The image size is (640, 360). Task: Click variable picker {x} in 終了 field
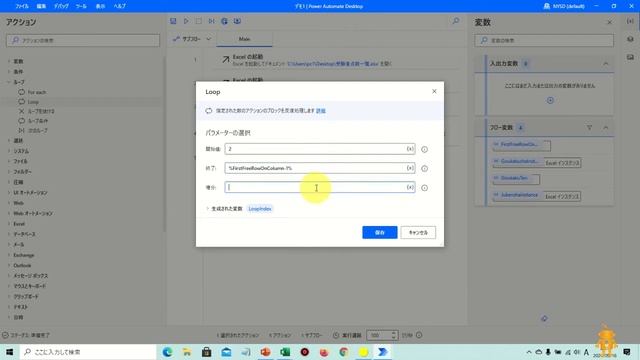click(410, 168)
